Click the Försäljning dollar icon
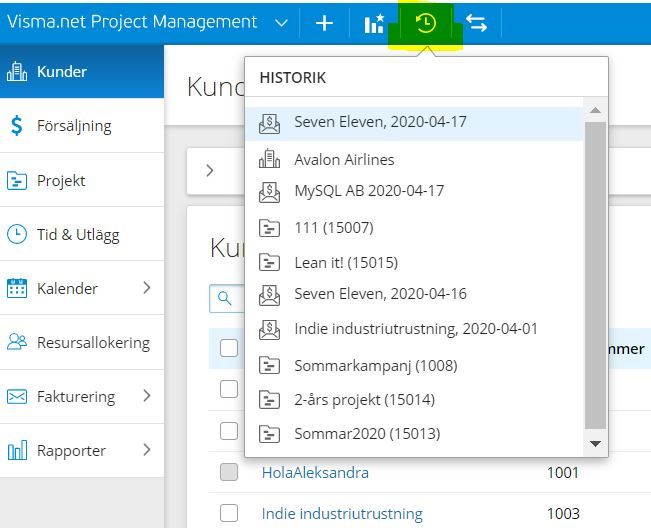This screenshot has height=528, width=651. pos(17,125)
